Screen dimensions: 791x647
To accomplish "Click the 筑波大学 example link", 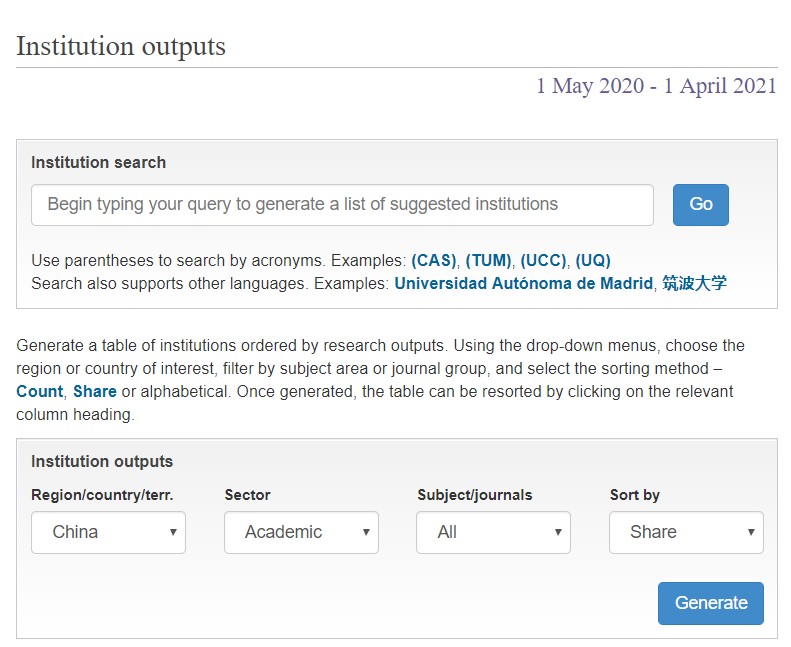I will [694, 283].
